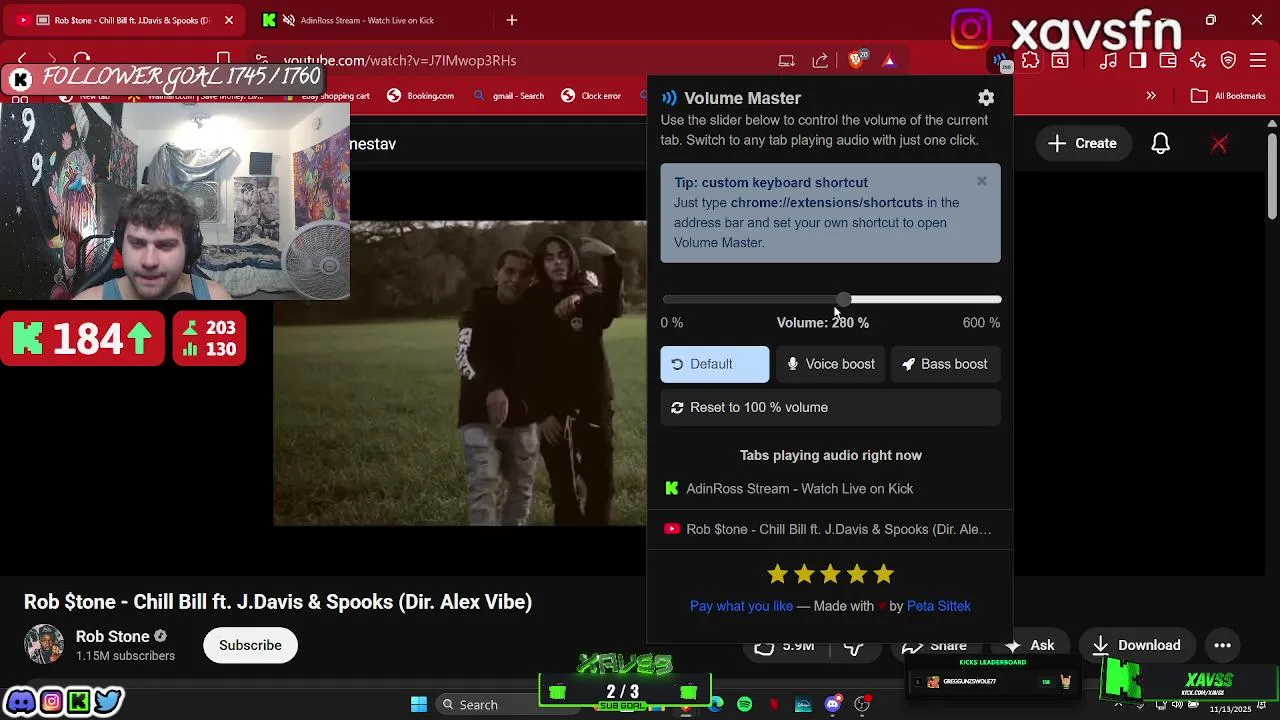Screen dimensions: 1280x720
Task: Click the YouTube Share button
Action: (x=938, y=645)
